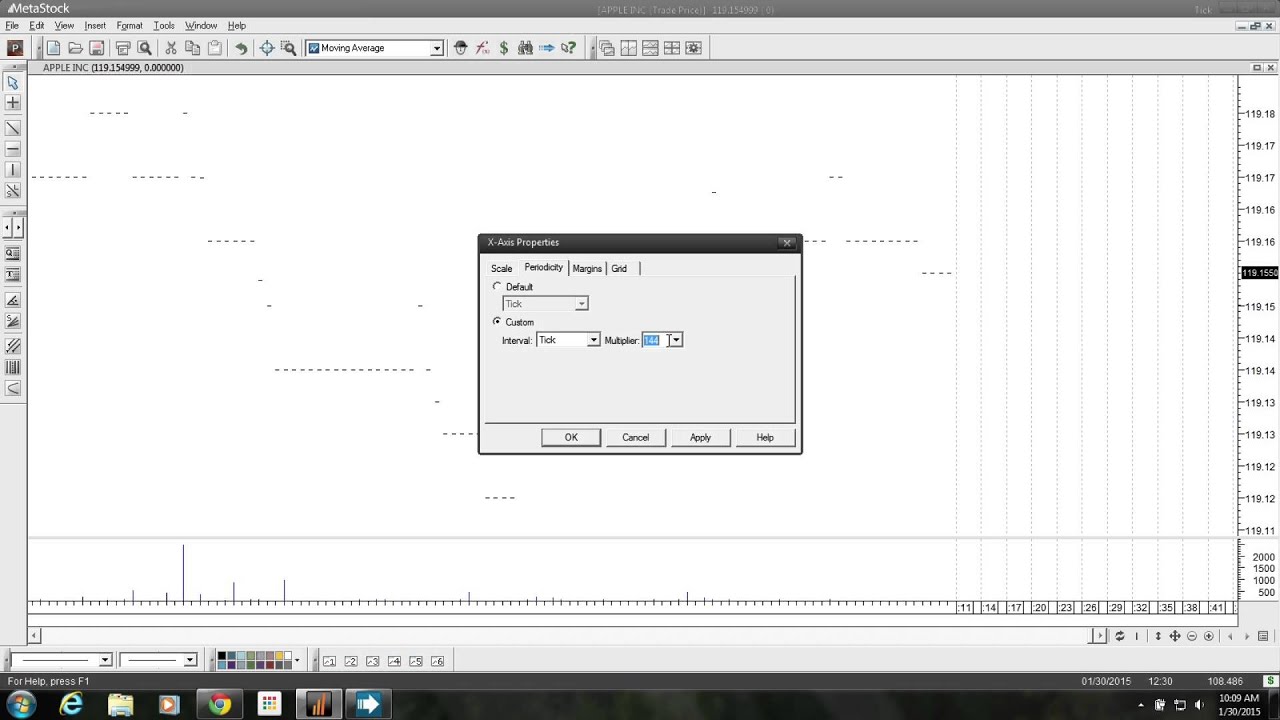Viewport: 1280px width, 720px height.
Task: Select the pointer arrow tool in left toolbar
Action: 13,82
